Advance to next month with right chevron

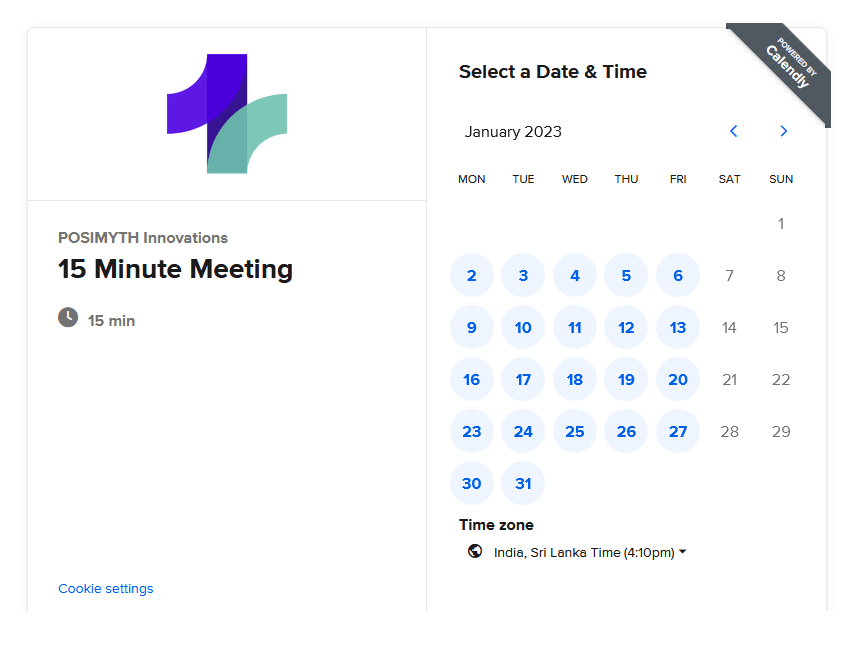click(784, 131)
